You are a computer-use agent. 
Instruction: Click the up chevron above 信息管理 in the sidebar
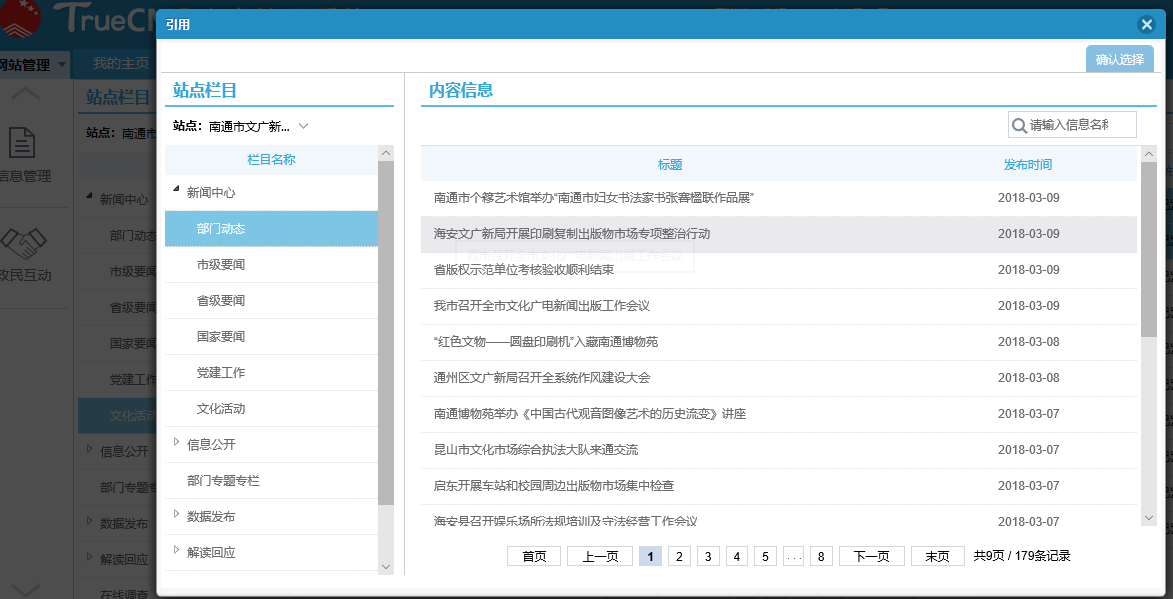pos(26,93)
